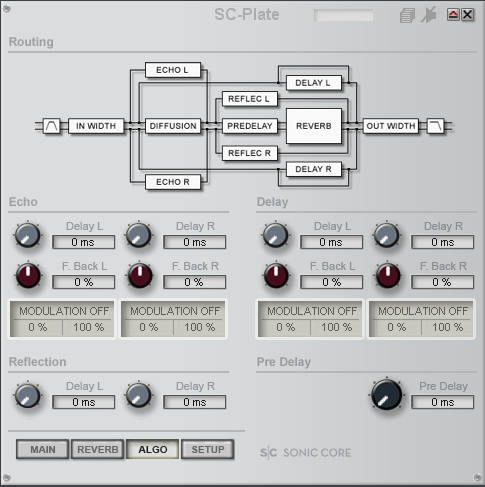Toggle Delay left MODULATION OFF switch
This screenshot has height=487, width=485.
point(312,311)
